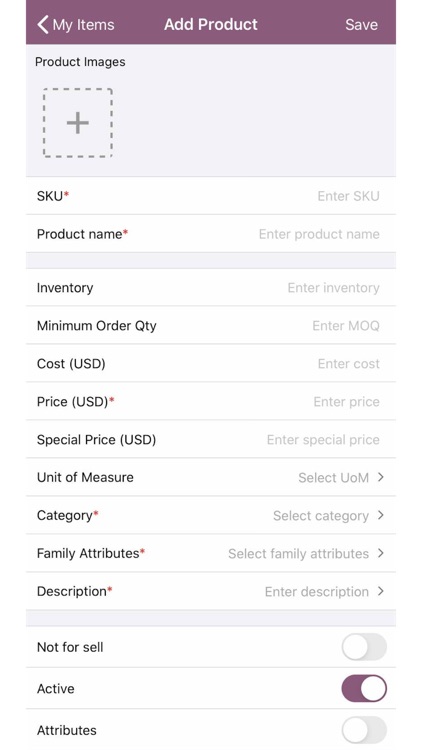The image size is (422, 750).
Task: Add a product image using plus icon
Action: (x=78, y=123)
